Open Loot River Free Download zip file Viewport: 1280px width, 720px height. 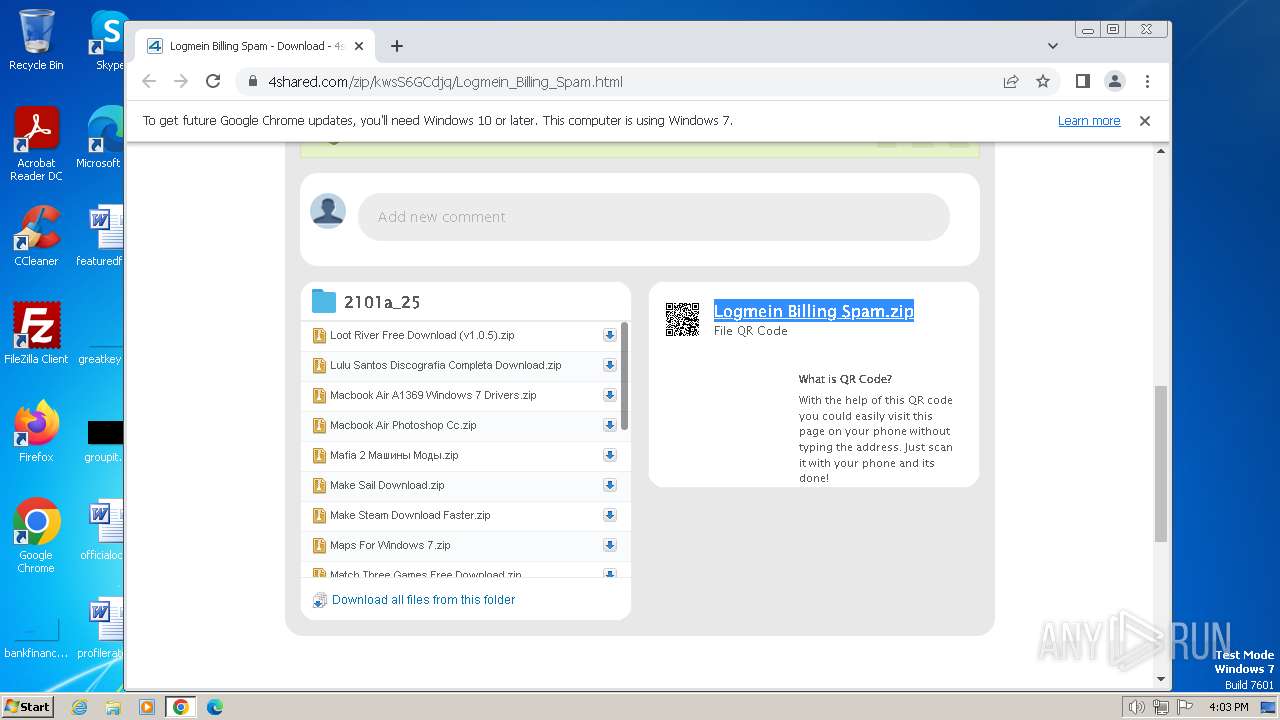[422, 335]
